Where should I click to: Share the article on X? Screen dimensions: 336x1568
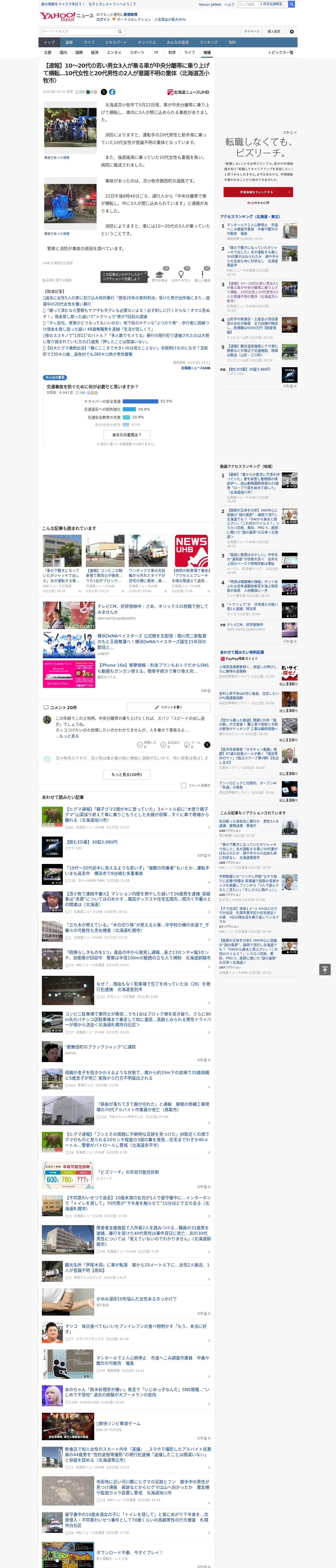(x=104, y=92)
